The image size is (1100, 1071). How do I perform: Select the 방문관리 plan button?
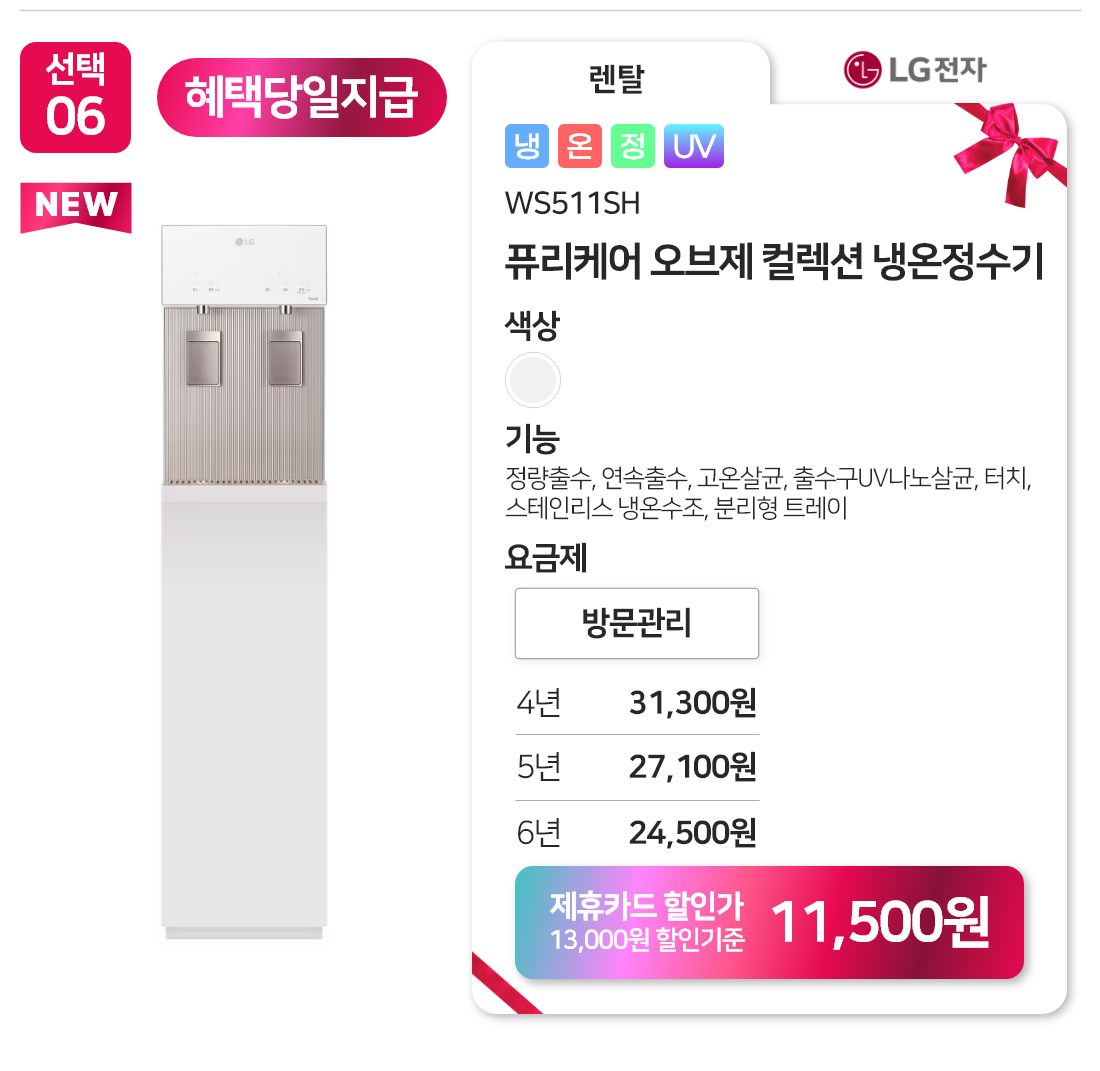coord(637,623)
